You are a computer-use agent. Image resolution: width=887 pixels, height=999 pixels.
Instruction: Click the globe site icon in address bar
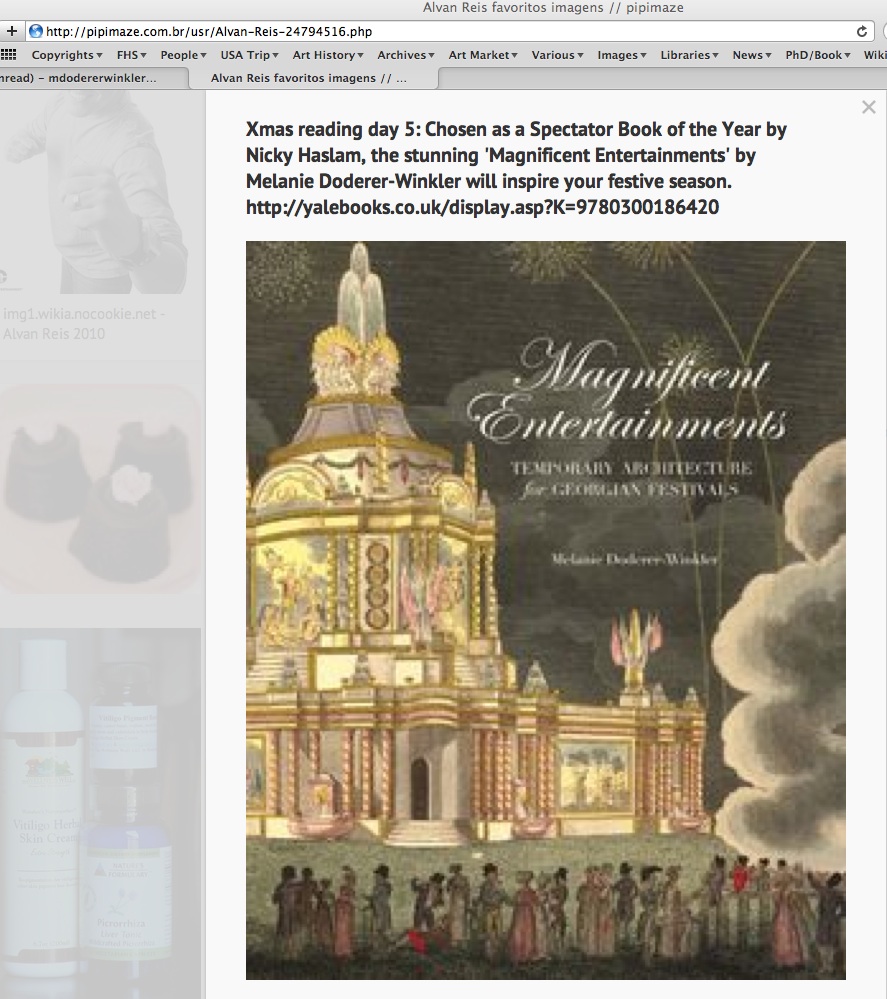[x=36, y=31]
